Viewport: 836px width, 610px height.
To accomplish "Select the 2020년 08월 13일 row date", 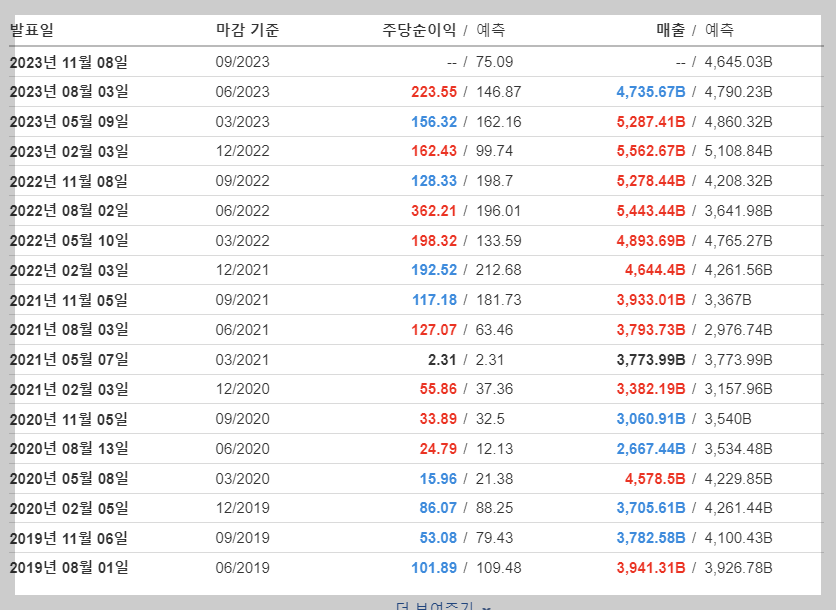I will tap(69, 448).
